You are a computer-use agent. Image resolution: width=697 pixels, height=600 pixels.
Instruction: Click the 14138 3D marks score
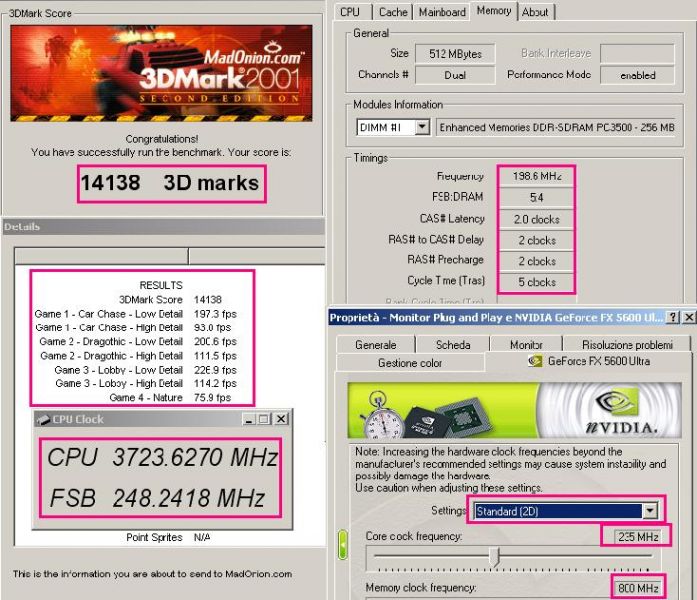[169, 183]
